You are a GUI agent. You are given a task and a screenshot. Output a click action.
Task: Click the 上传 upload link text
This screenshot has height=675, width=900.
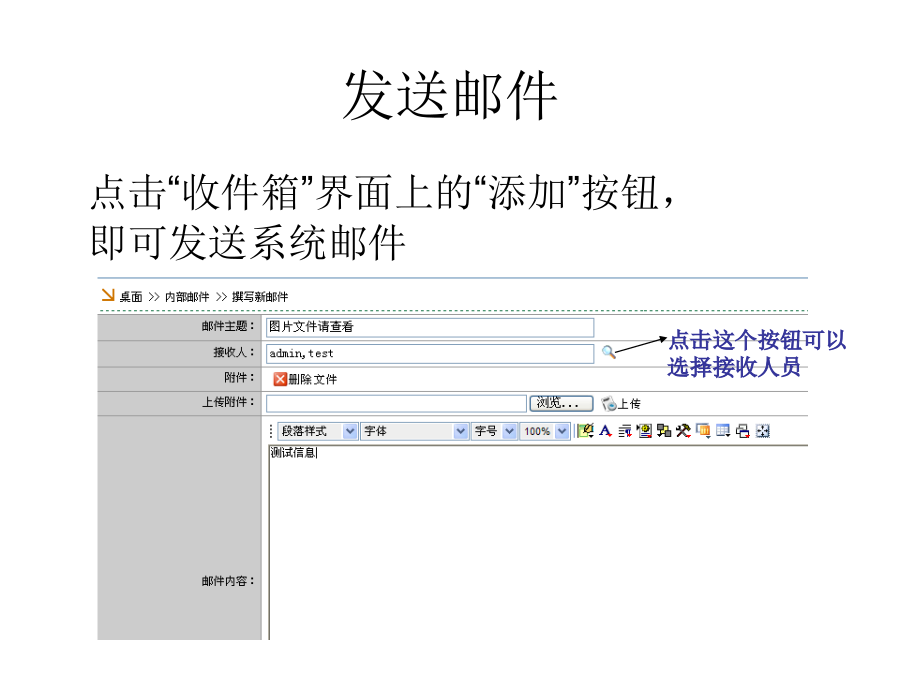629,404
